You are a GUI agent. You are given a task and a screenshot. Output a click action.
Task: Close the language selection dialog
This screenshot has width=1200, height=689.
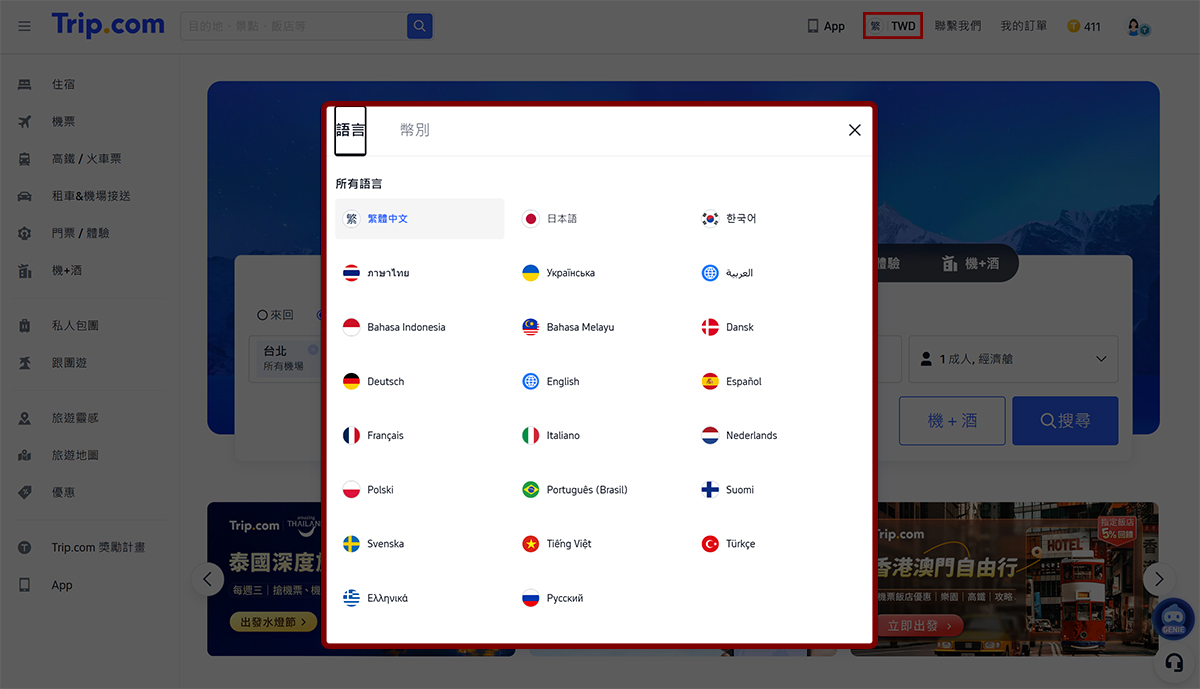click(x=854, y=130)
